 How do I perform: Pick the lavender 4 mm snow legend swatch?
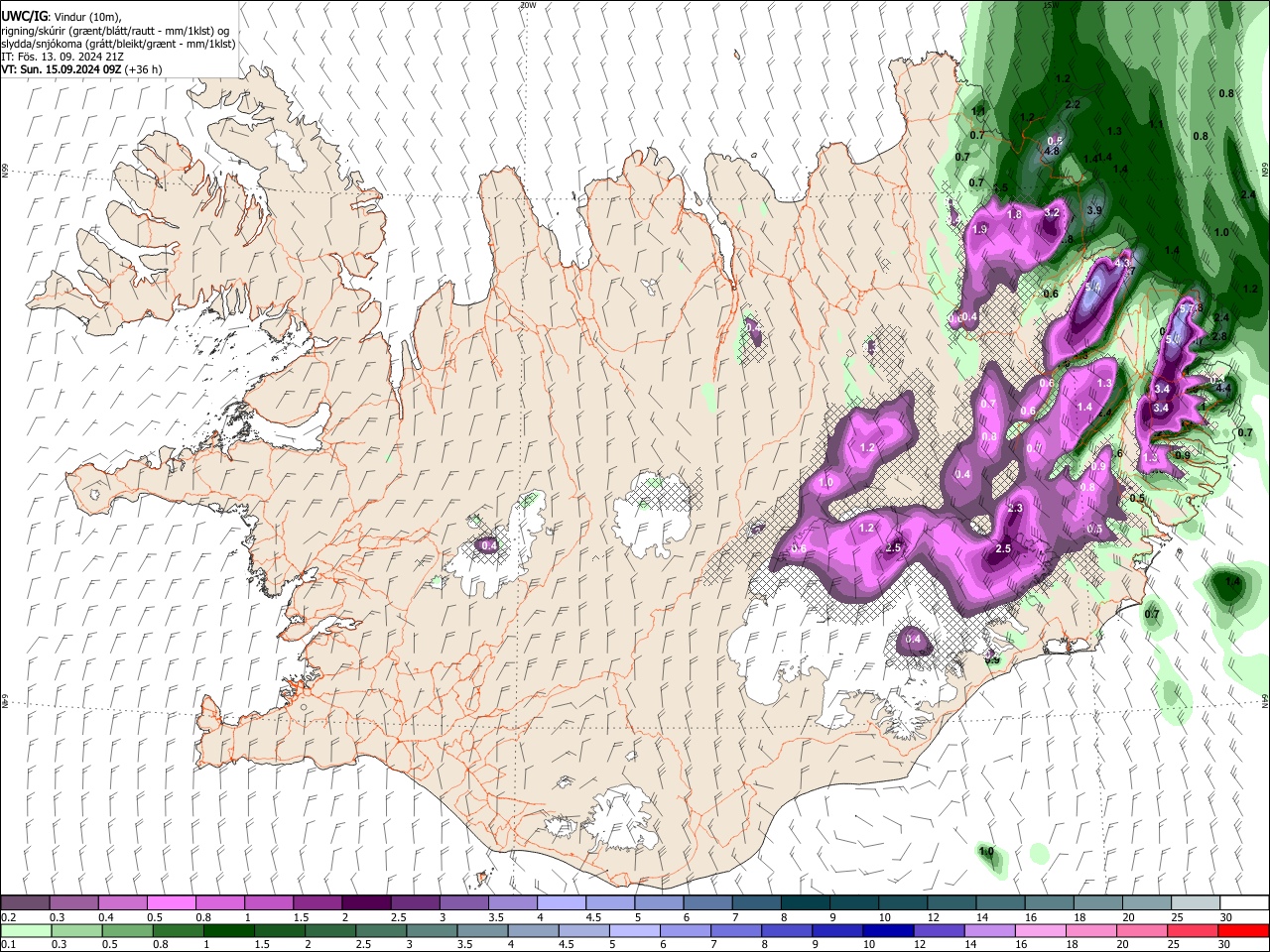[x=562, y=902]
